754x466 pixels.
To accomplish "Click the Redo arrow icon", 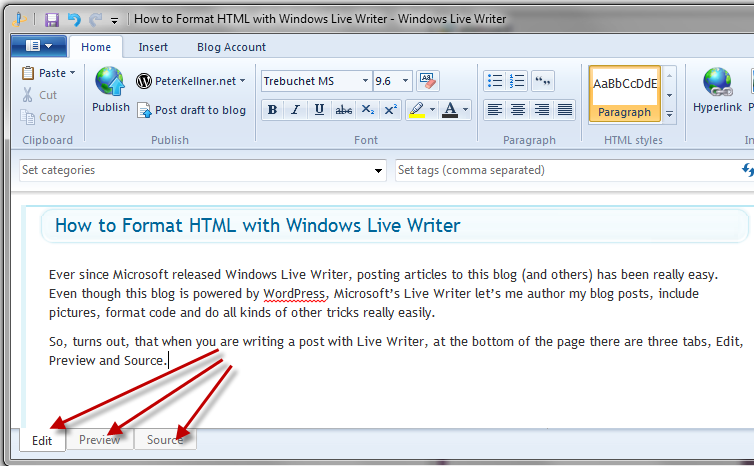I will (96, 19).
